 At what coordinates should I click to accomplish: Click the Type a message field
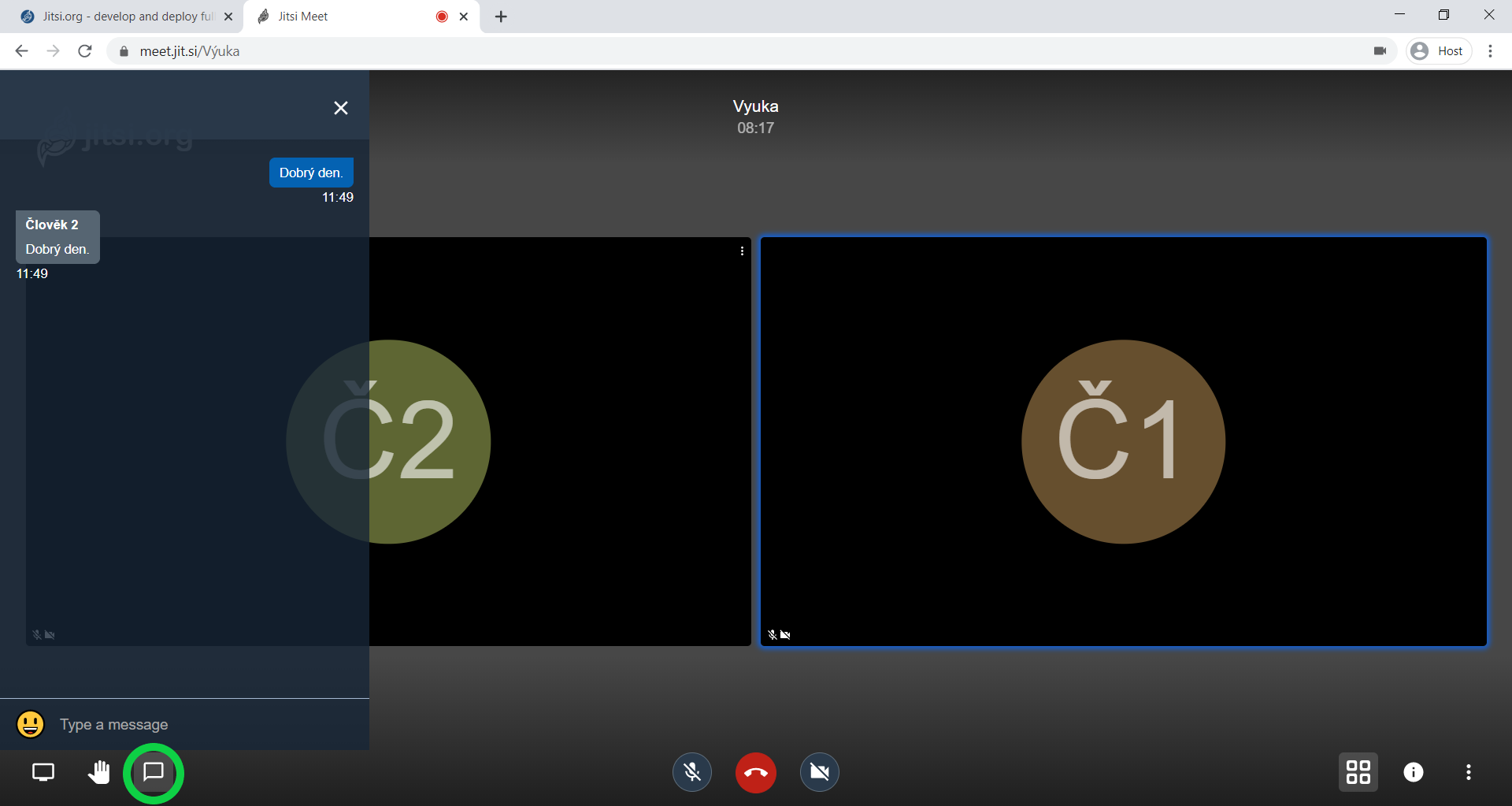[205, 724]
